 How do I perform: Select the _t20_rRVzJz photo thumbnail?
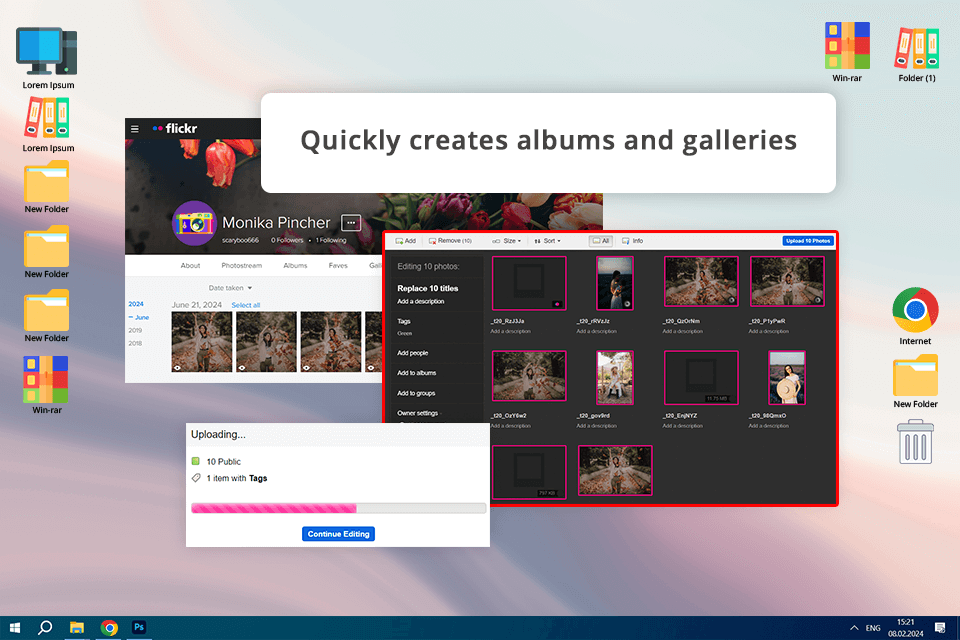pos(615,283)
